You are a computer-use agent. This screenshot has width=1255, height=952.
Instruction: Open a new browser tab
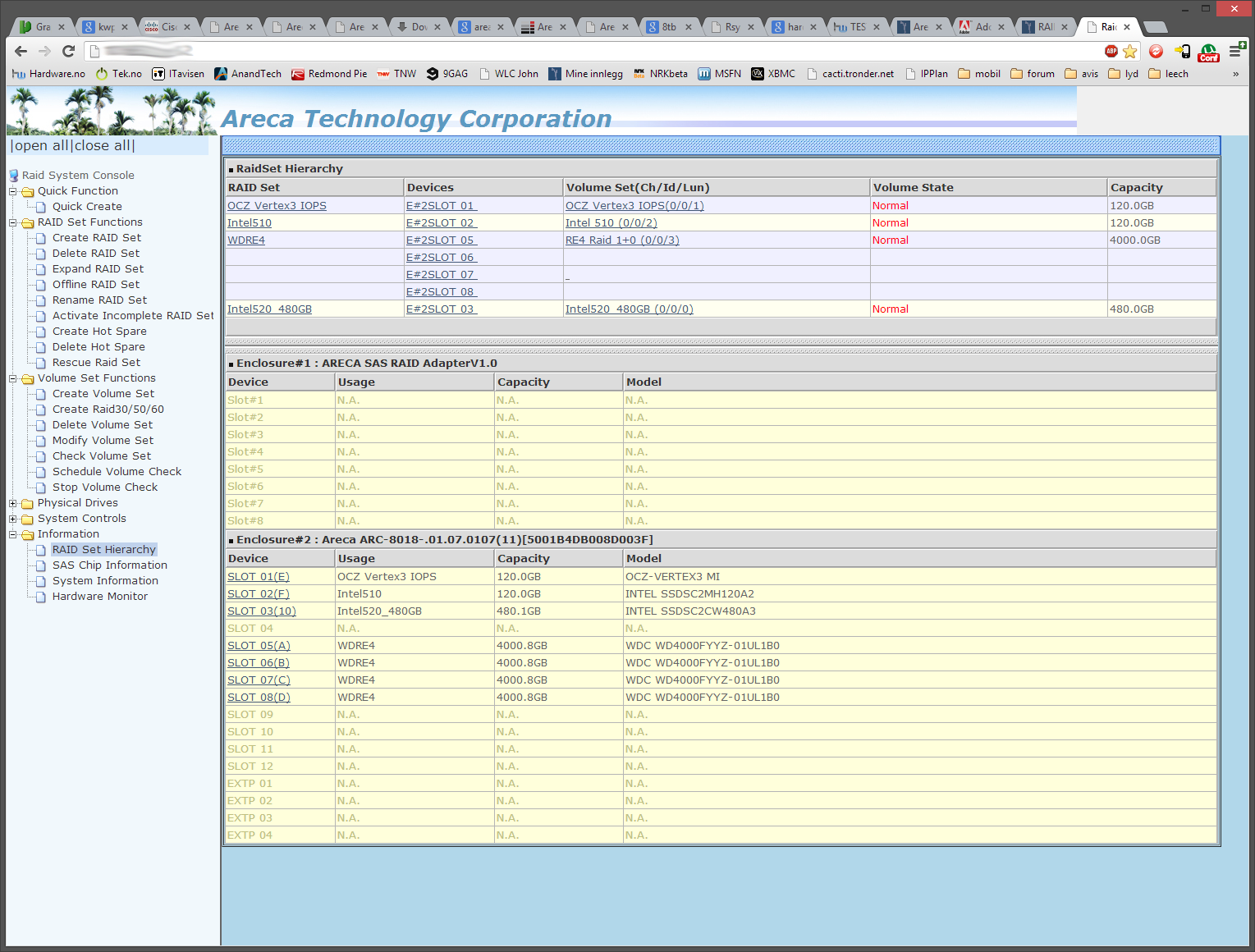tap(1155, 27)
